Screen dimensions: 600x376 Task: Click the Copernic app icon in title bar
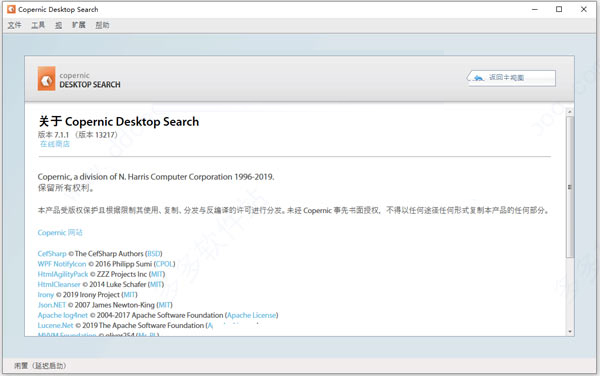coord(11,9)
